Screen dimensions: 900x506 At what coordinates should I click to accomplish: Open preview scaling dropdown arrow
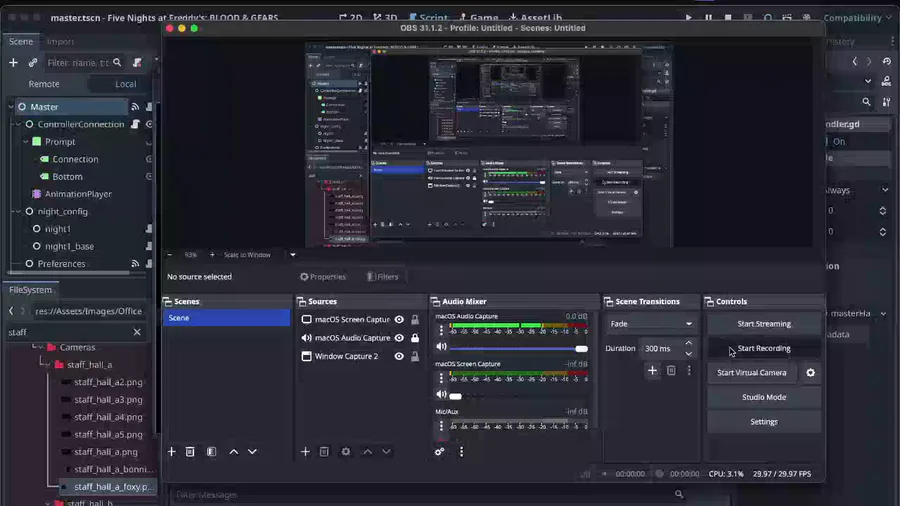click(293, 255)
